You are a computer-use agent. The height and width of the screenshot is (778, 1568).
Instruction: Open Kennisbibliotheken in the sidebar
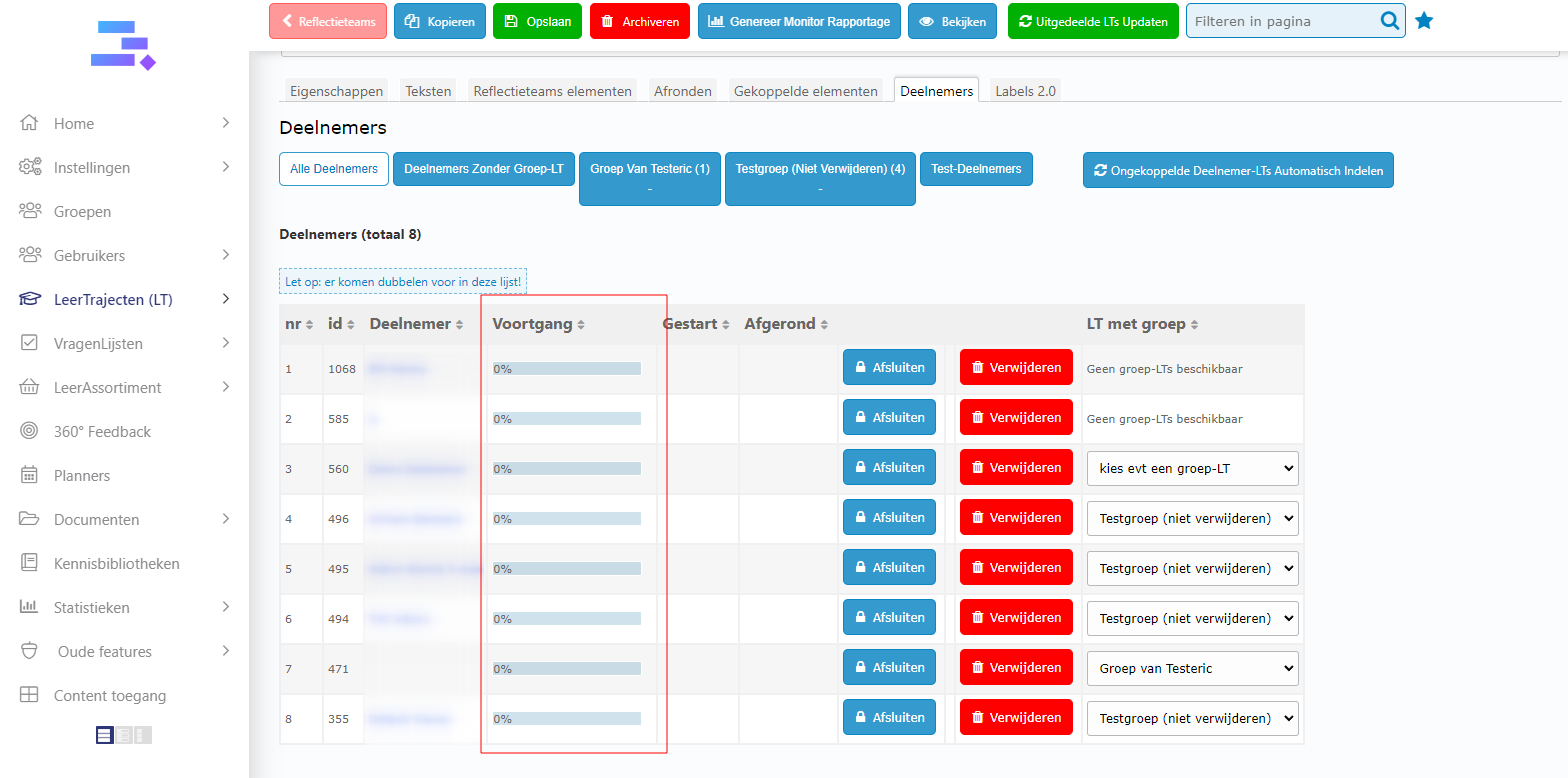click(x=116, y=564)
